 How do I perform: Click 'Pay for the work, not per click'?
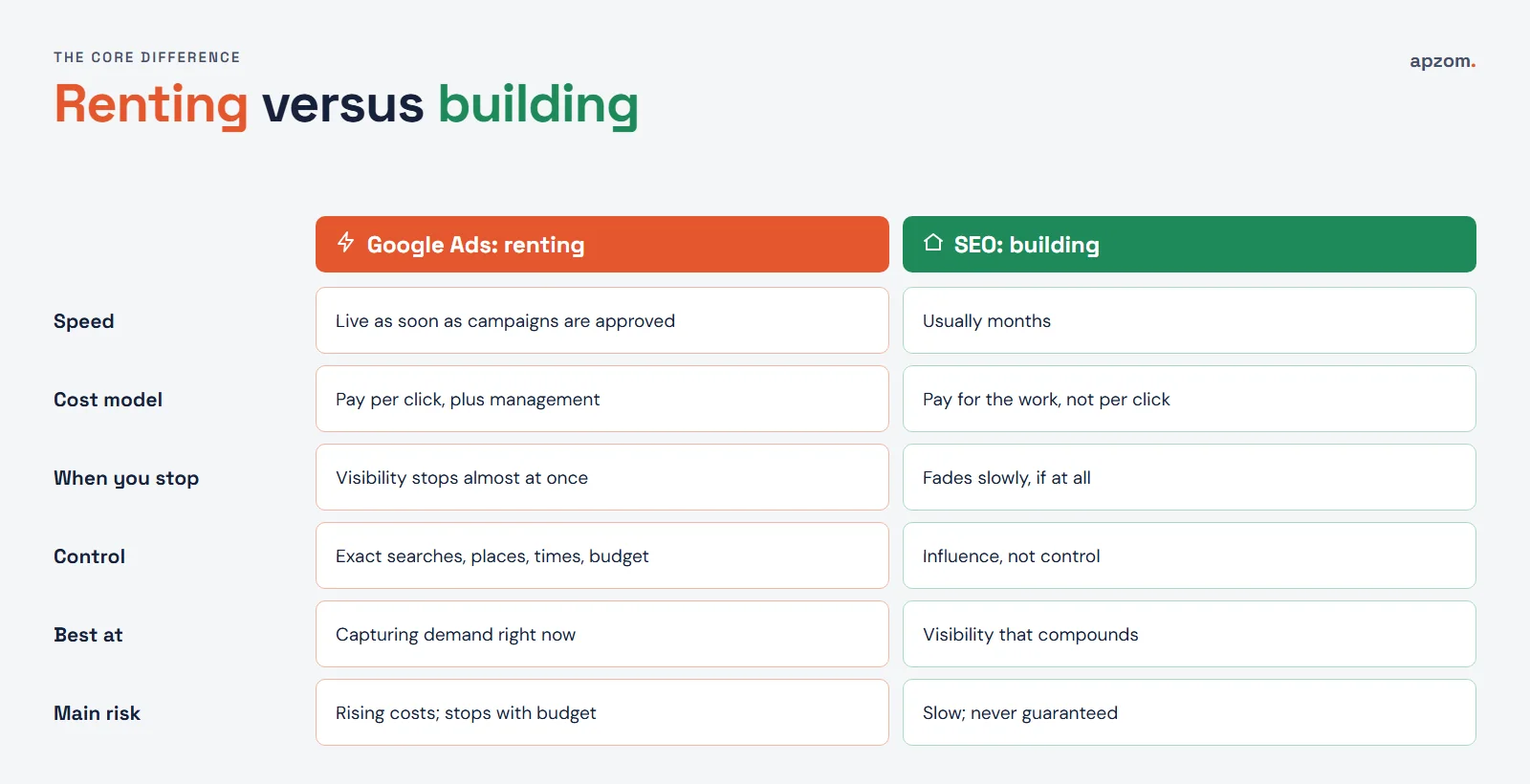pos(1190,399)
